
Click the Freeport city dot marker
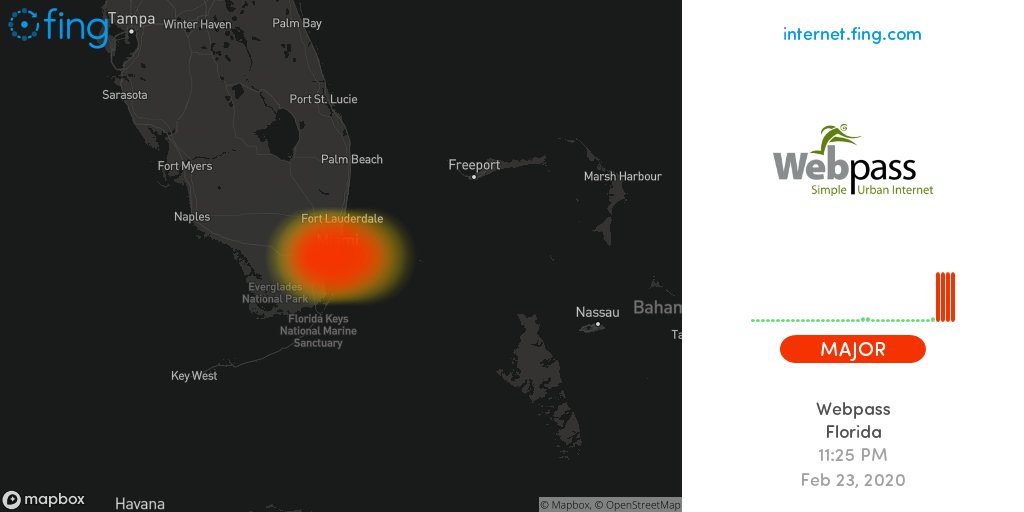click(x=474, y=177)
